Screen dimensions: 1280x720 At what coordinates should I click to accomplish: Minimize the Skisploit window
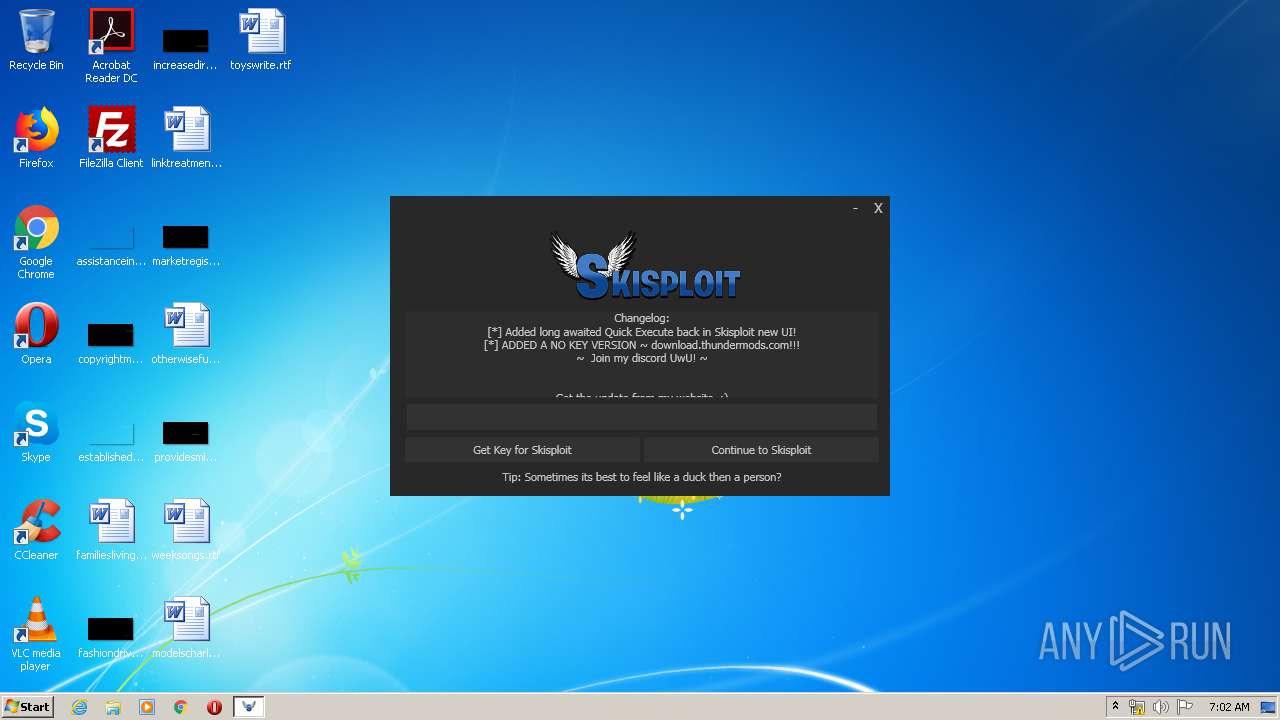click(855, 208)
